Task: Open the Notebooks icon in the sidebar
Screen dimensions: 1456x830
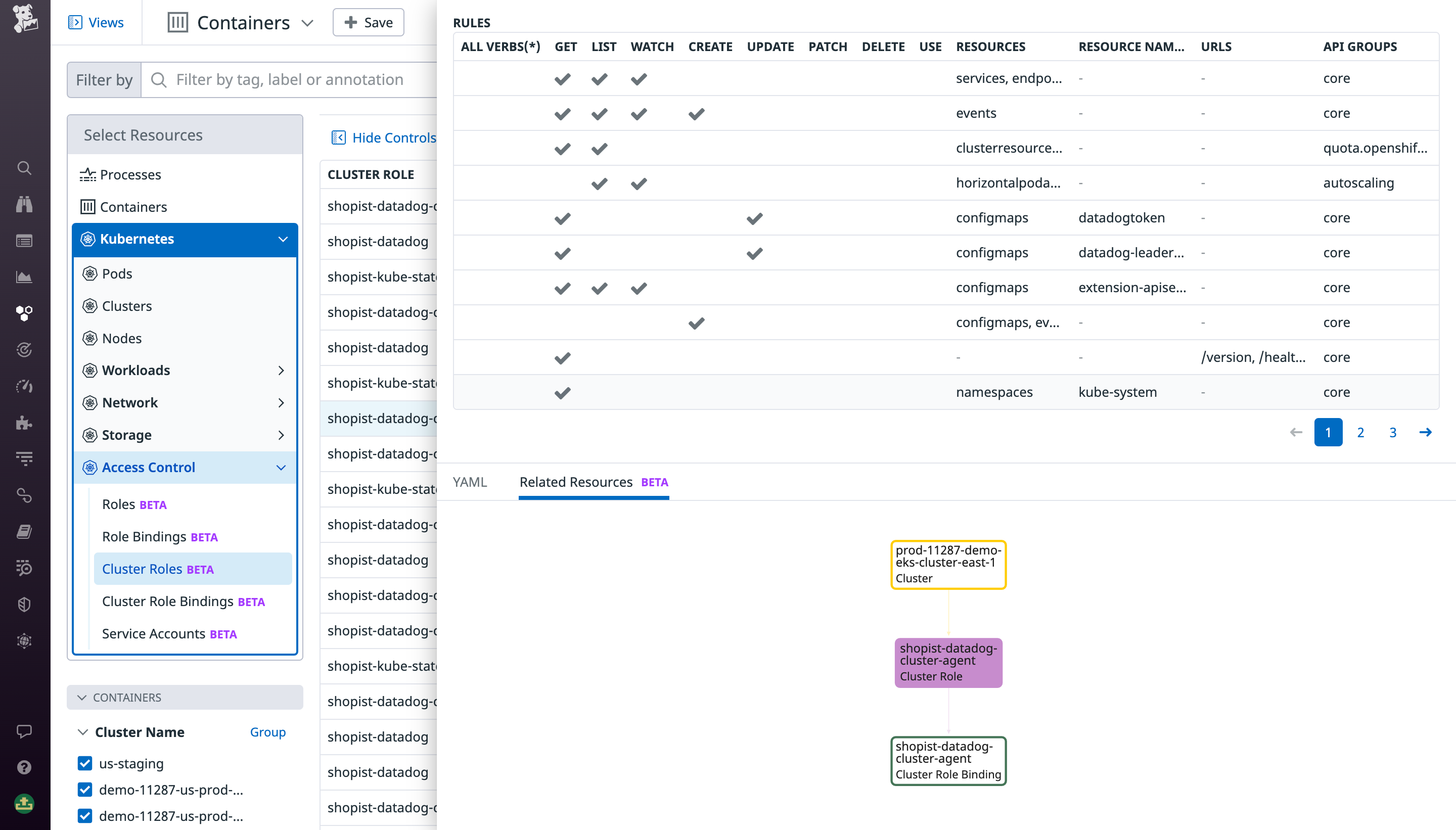Action: pyautogui.click(x=24, y=531)
